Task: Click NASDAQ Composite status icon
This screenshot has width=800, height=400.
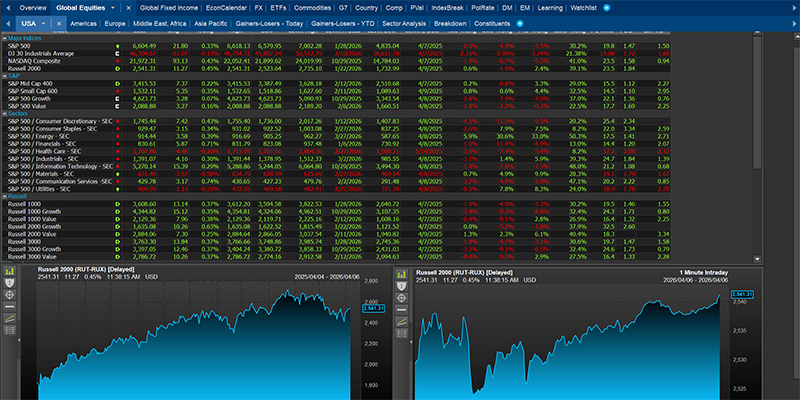Action: (x=118, y=61)
